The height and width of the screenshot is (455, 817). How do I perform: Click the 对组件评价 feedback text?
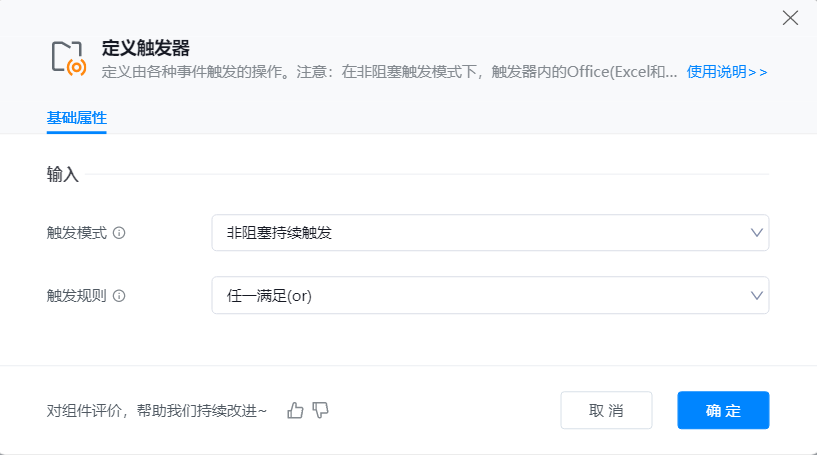157,410
